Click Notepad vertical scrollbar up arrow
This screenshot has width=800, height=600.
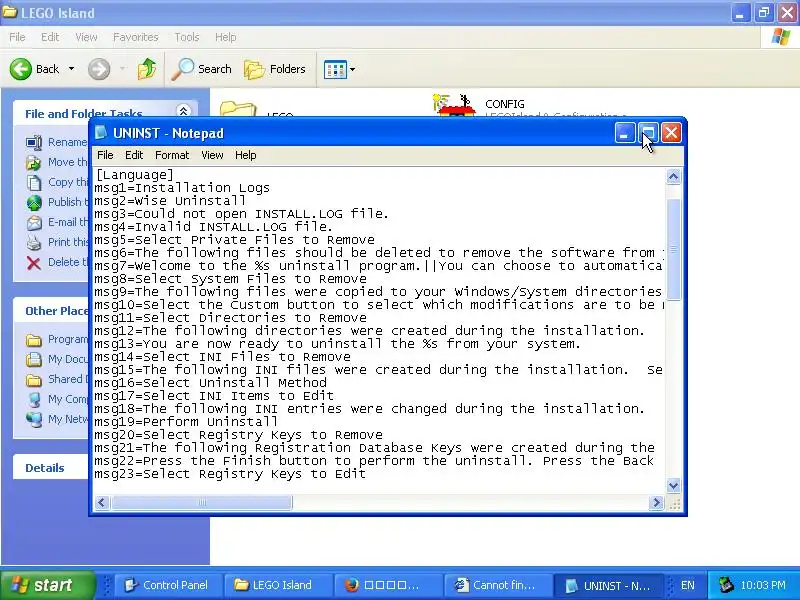pyautogui.click(x=673, y=177)
